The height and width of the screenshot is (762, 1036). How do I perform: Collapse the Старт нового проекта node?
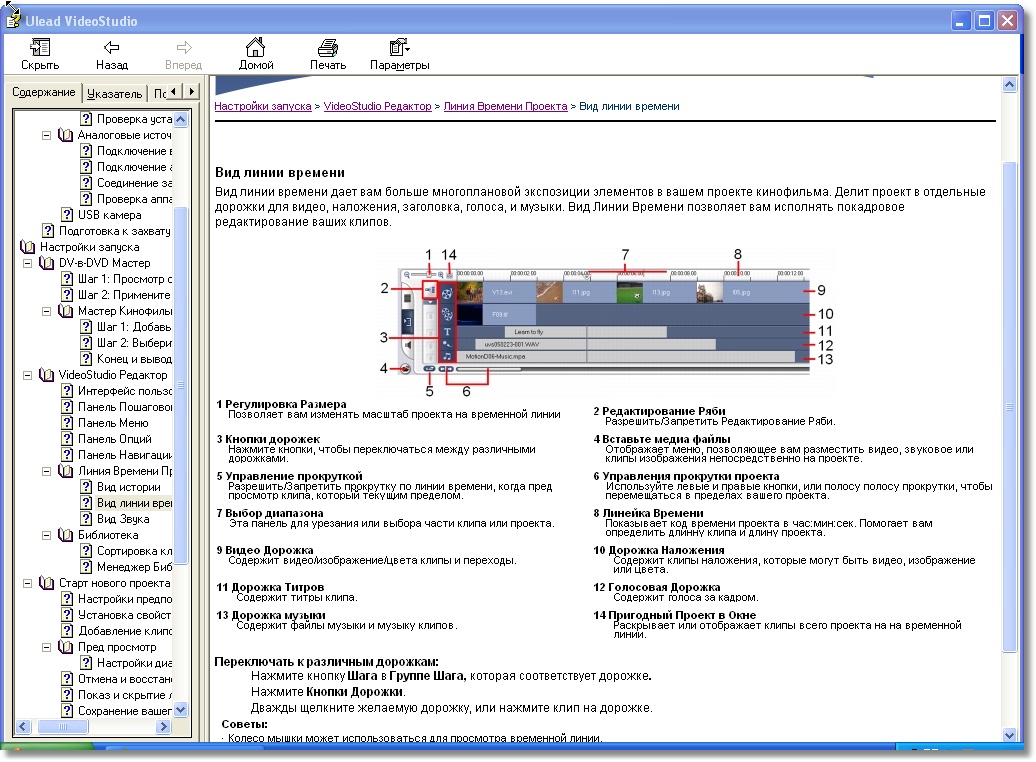click(x=28, y=584)
